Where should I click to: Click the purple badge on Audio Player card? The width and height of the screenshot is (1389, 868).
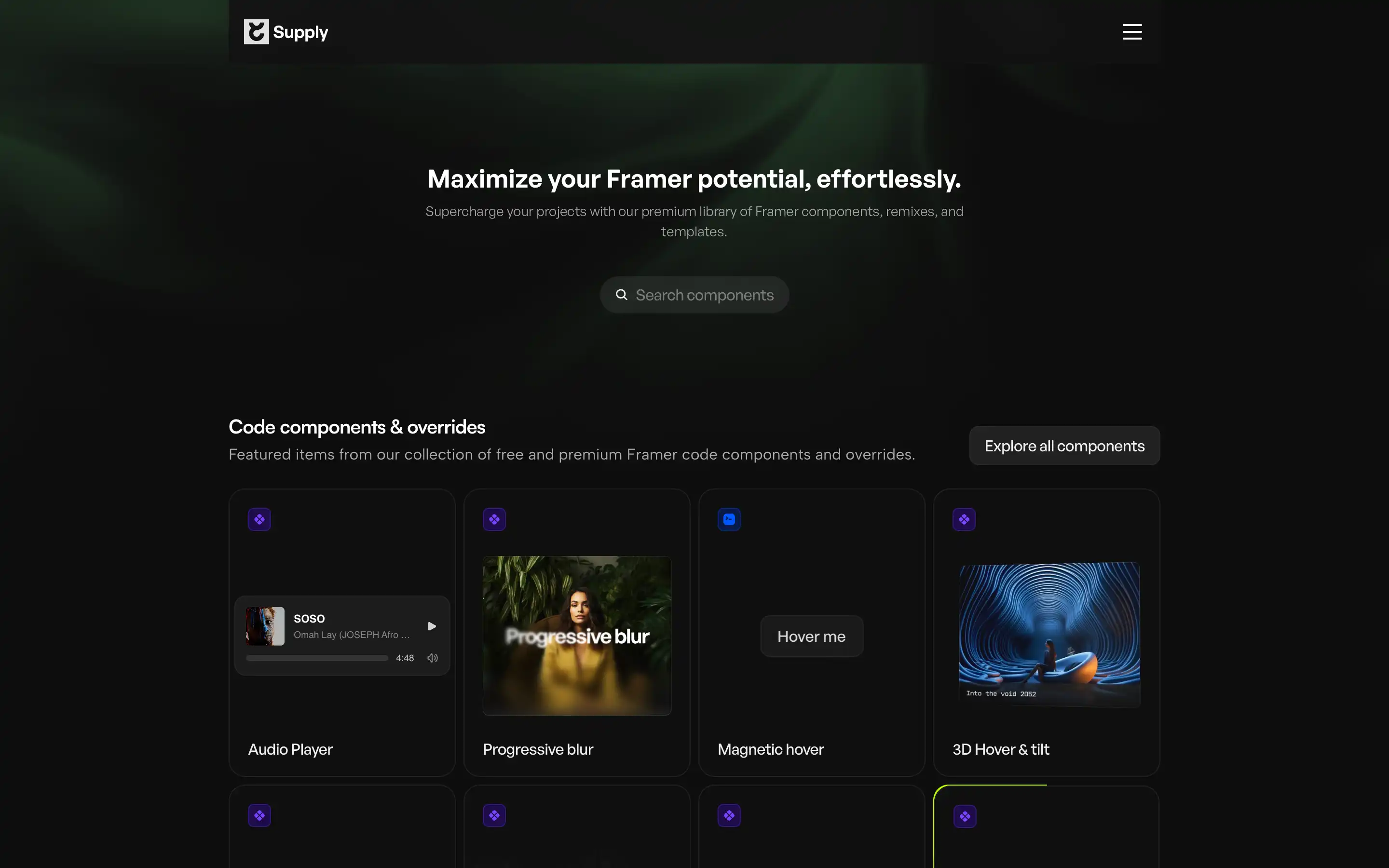(259, 519)
